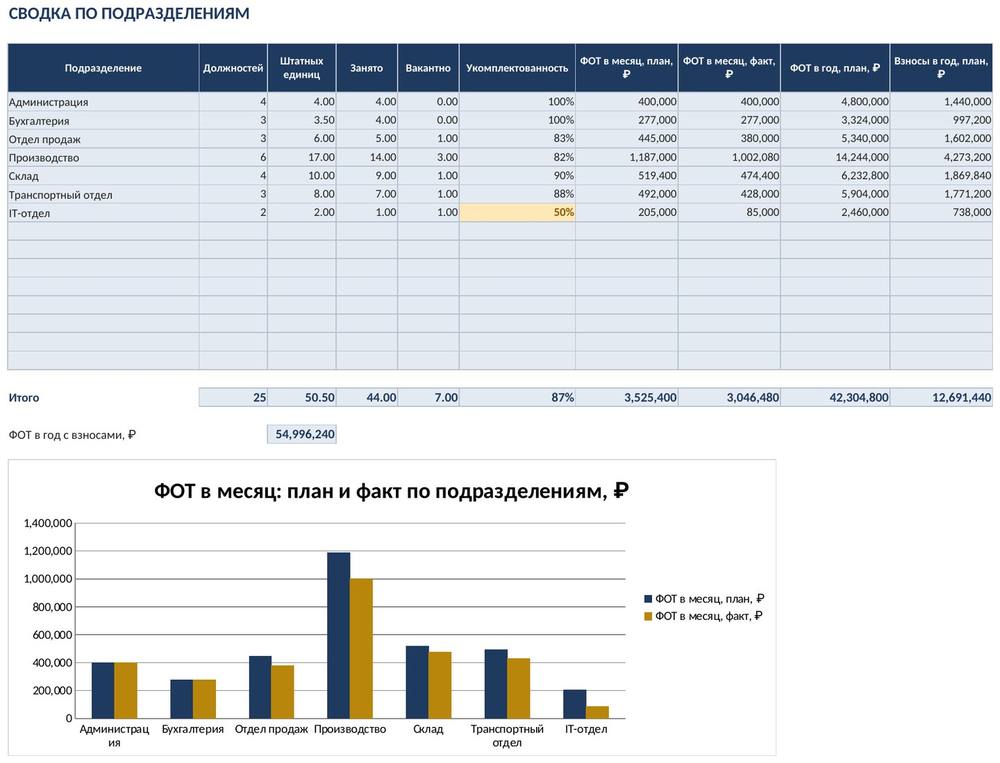
Task: Click Склад contributions value 1,869,840
Action: [x=941, y=175]
